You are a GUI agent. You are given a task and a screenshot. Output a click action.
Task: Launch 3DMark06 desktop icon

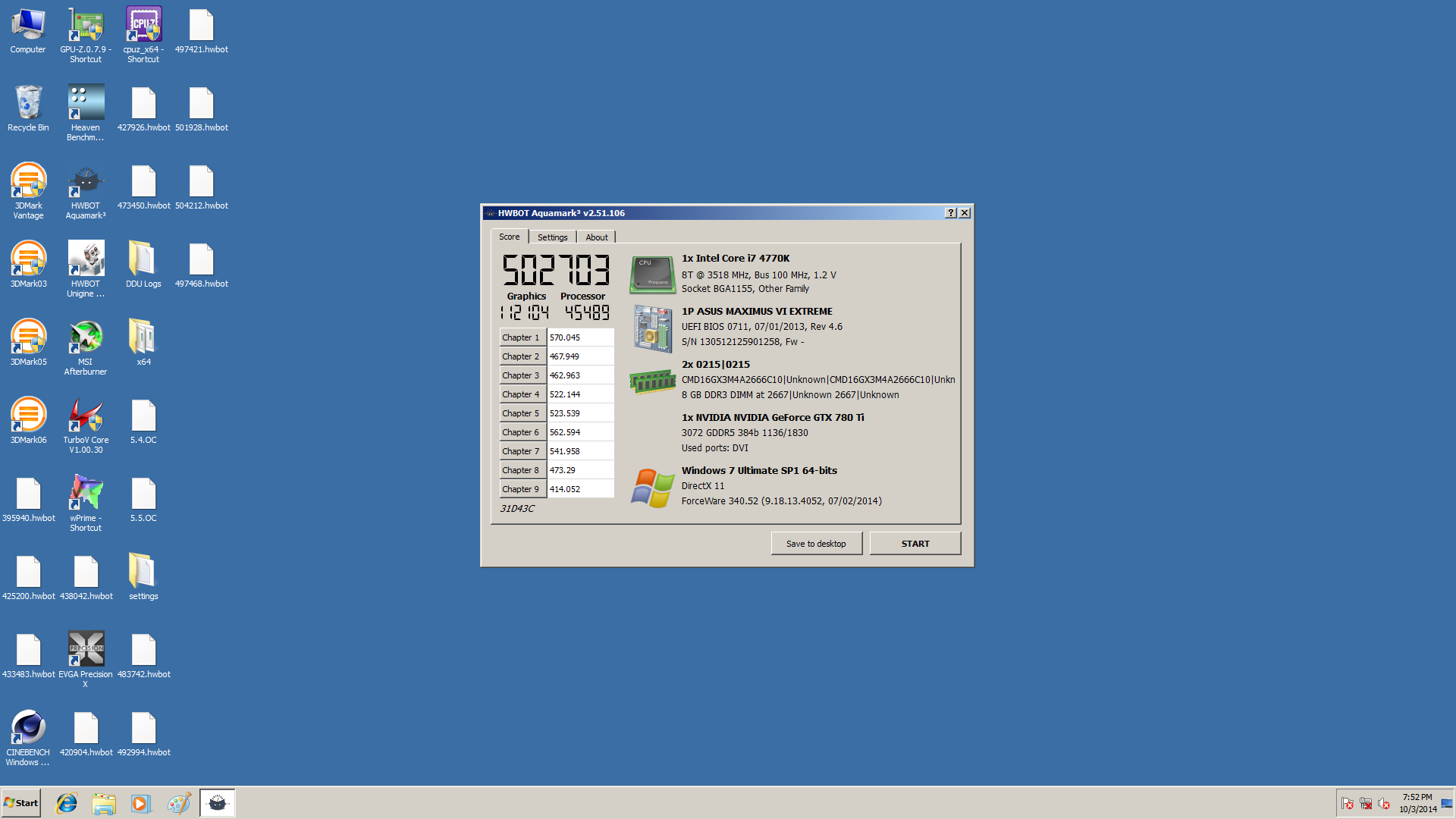28,422
